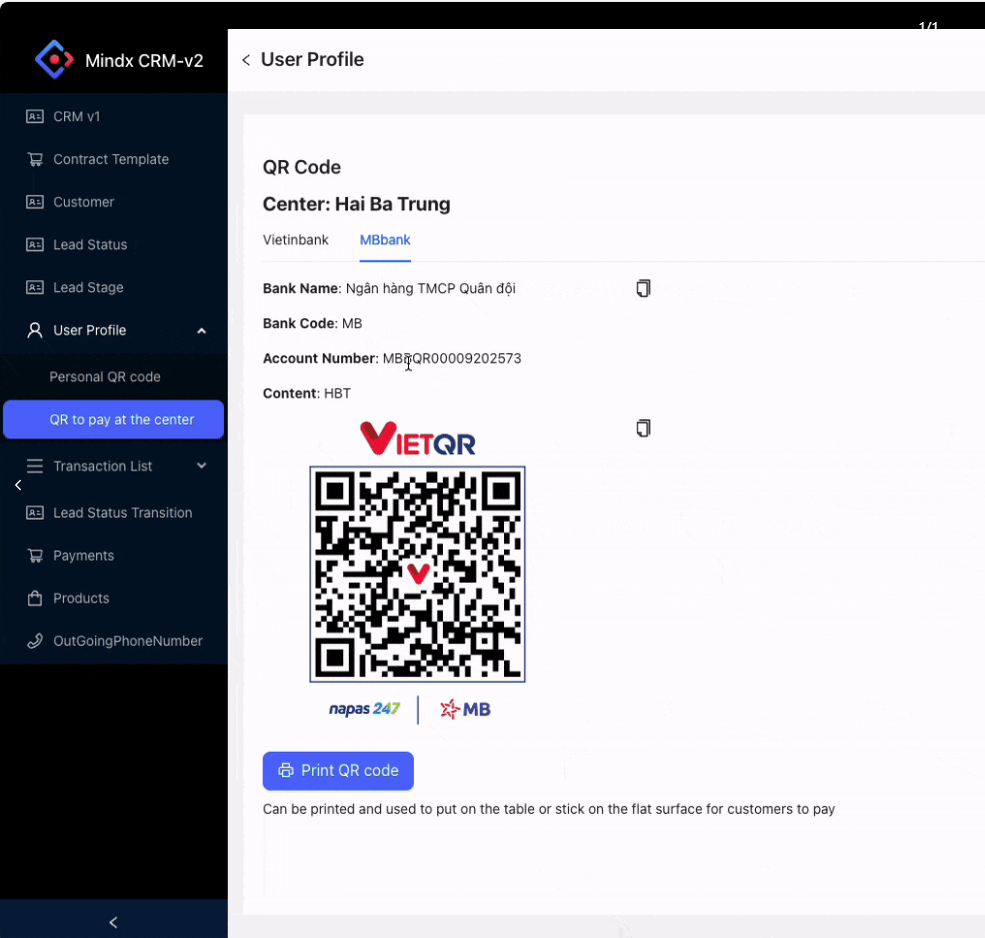Click the Bank Code MB text

(x=312, y=324)
